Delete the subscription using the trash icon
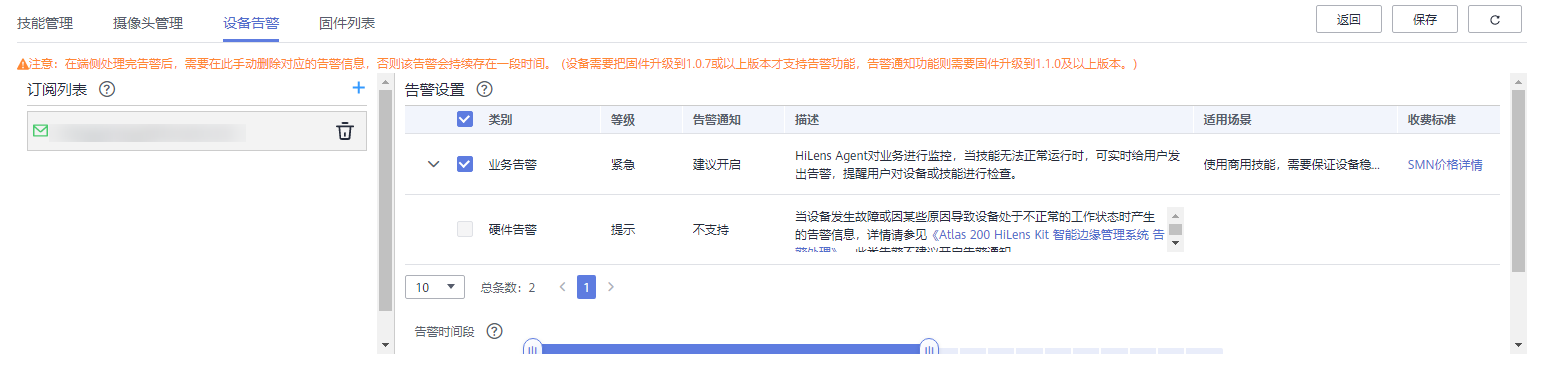 pyautogui.click(x=345, y=131)
